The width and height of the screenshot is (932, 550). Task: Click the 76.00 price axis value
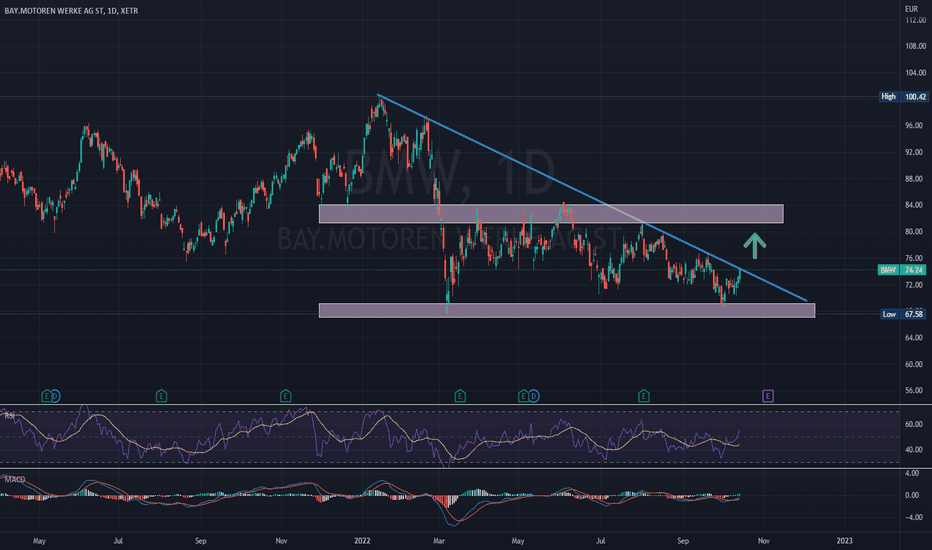(914, 258)
